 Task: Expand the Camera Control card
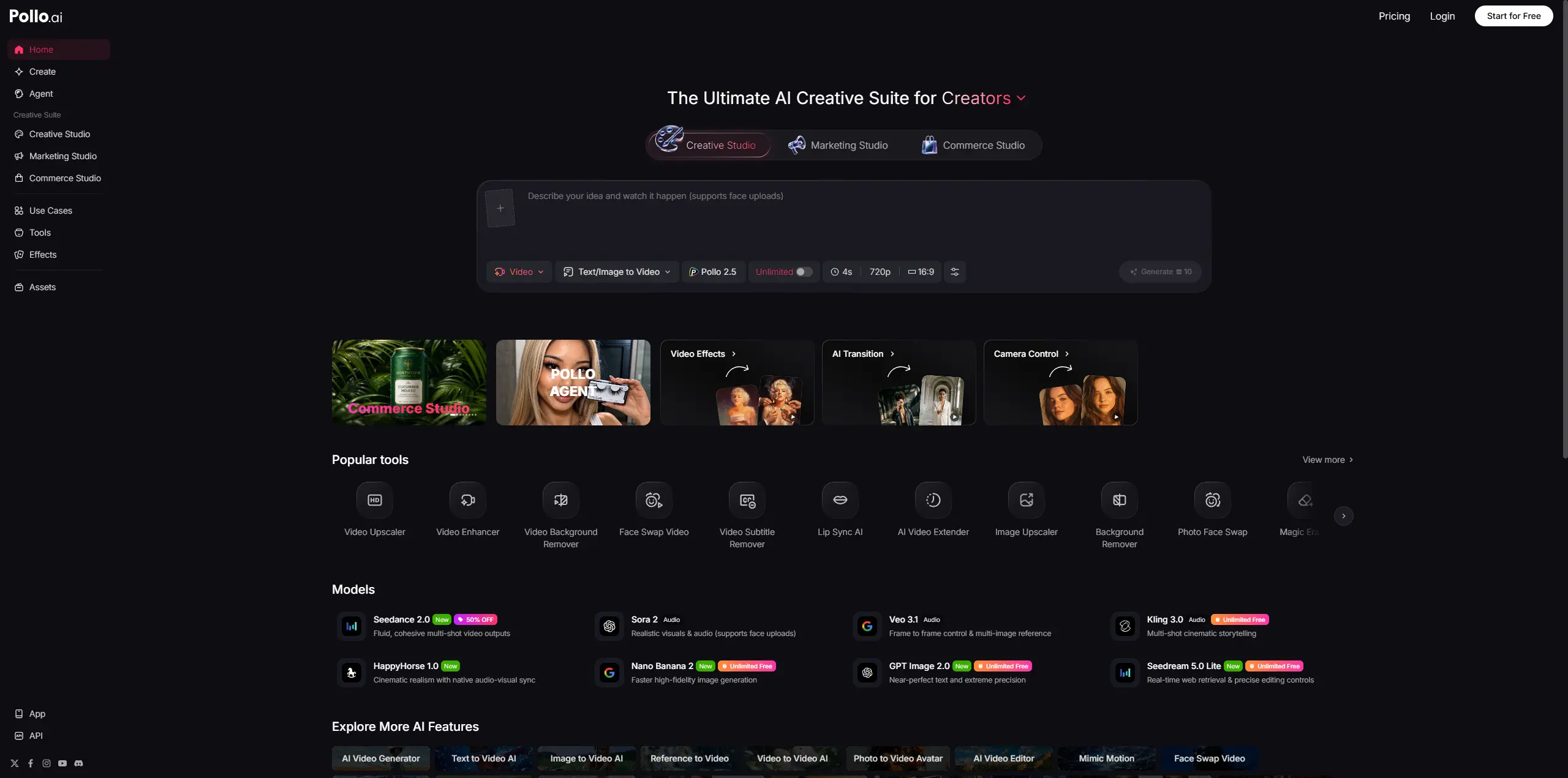(1061, 383)
